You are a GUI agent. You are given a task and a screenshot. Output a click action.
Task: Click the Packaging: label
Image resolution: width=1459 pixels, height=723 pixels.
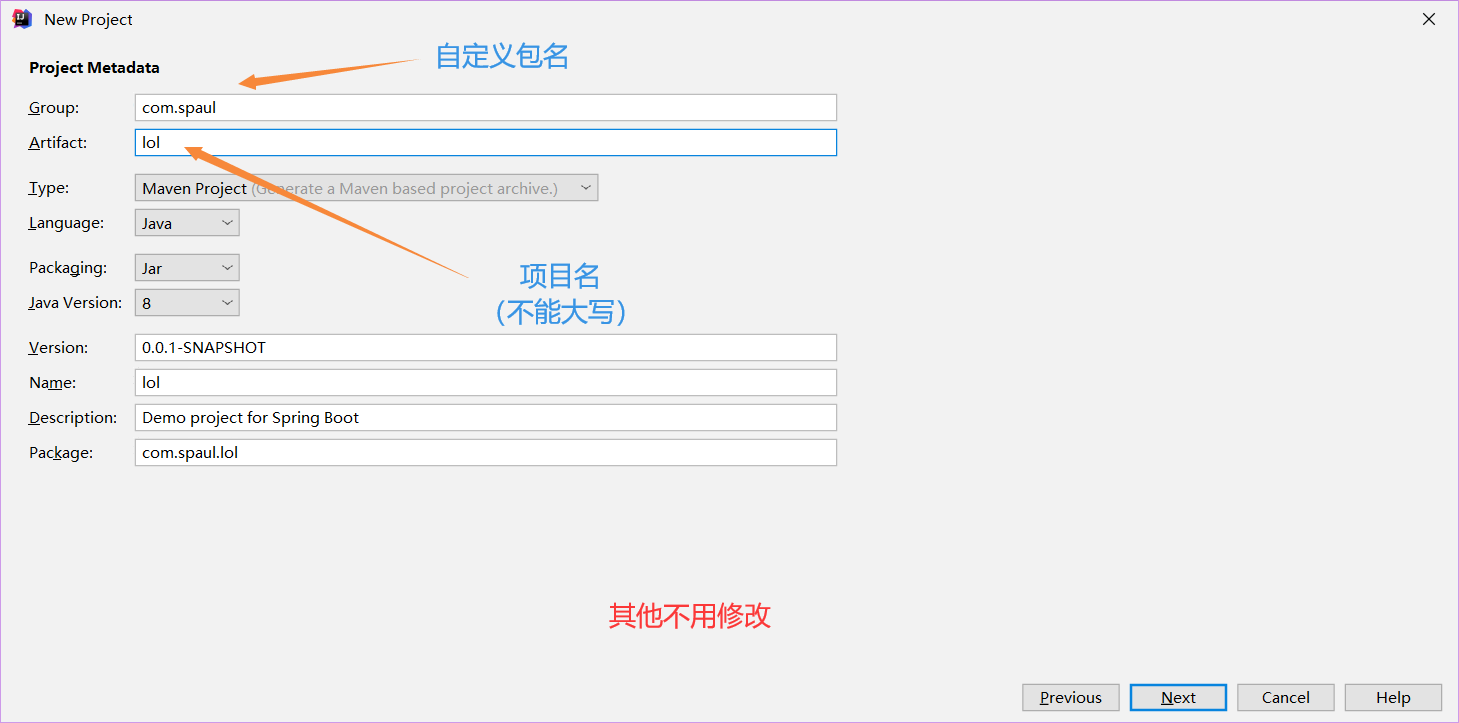[x=68, y=268]
